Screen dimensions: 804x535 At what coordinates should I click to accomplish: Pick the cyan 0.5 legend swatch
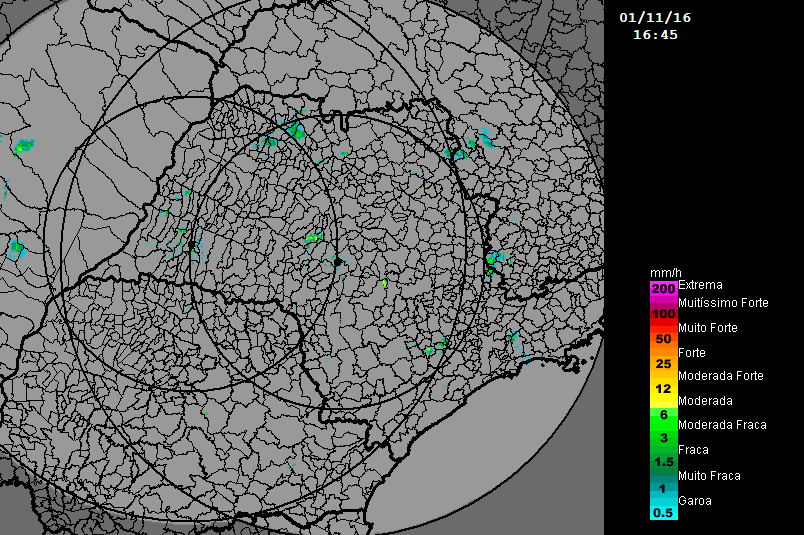[x=663, y=512]
